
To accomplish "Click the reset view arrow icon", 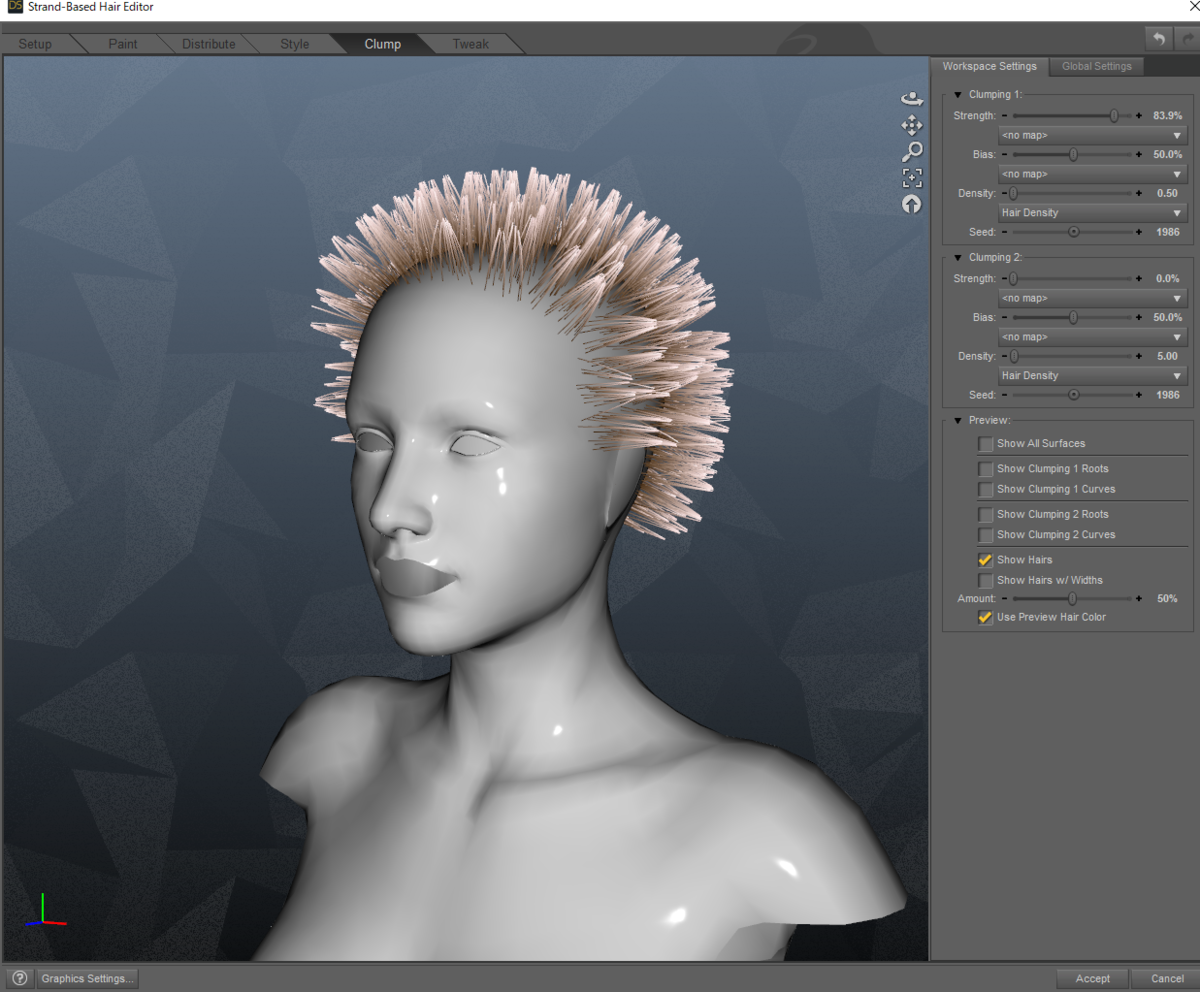I will click(x=911, y=204).
